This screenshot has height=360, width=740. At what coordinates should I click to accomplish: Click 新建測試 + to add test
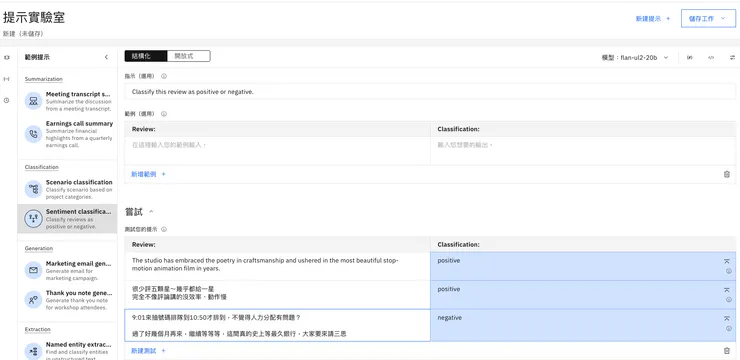click(x=148, y=351)
